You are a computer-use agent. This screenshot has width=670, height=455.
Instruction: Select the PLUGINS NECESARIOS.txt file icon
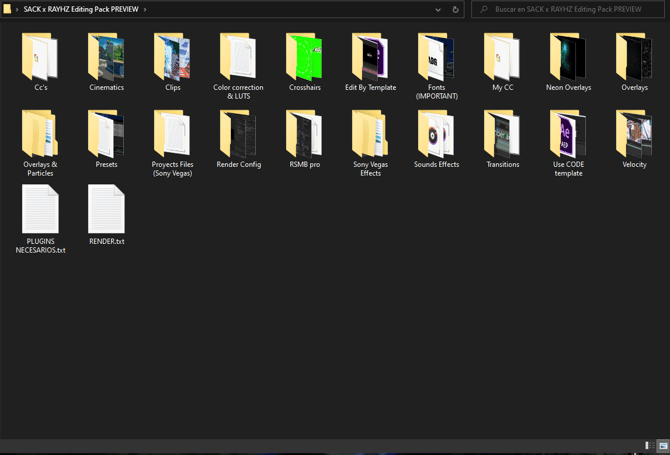coord(40,209)
